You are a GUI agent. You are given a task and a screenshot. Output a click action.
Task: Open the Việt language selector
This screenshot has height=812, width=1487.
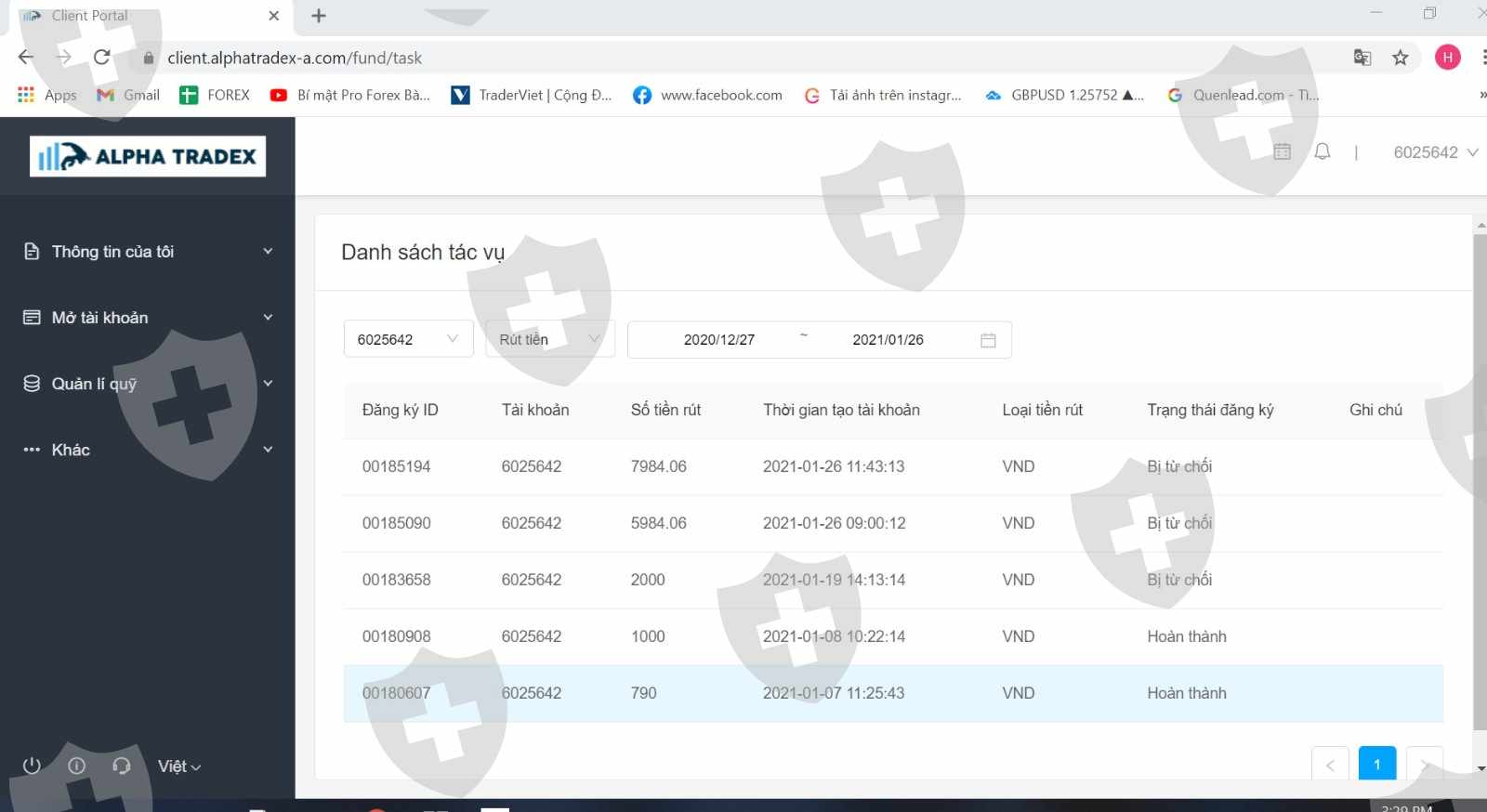tap(178, 766)
